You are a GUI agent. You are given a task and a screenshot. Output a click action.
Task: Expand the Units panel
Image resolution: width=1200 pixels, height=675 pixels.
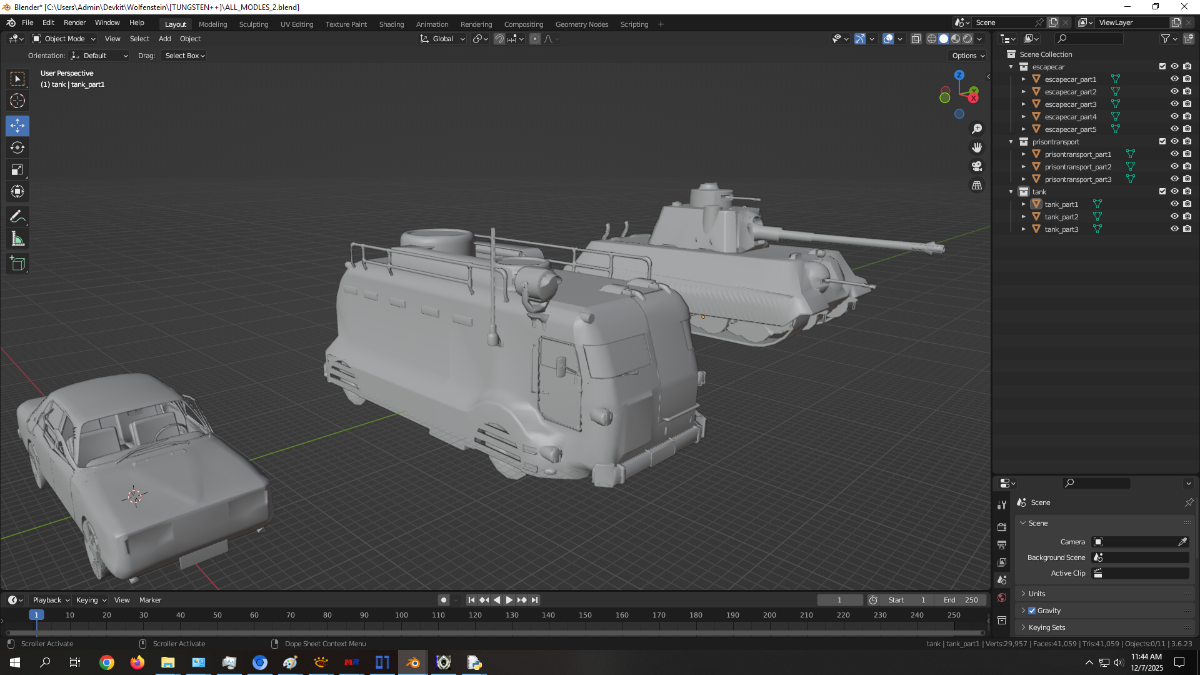pos(1037,593)
